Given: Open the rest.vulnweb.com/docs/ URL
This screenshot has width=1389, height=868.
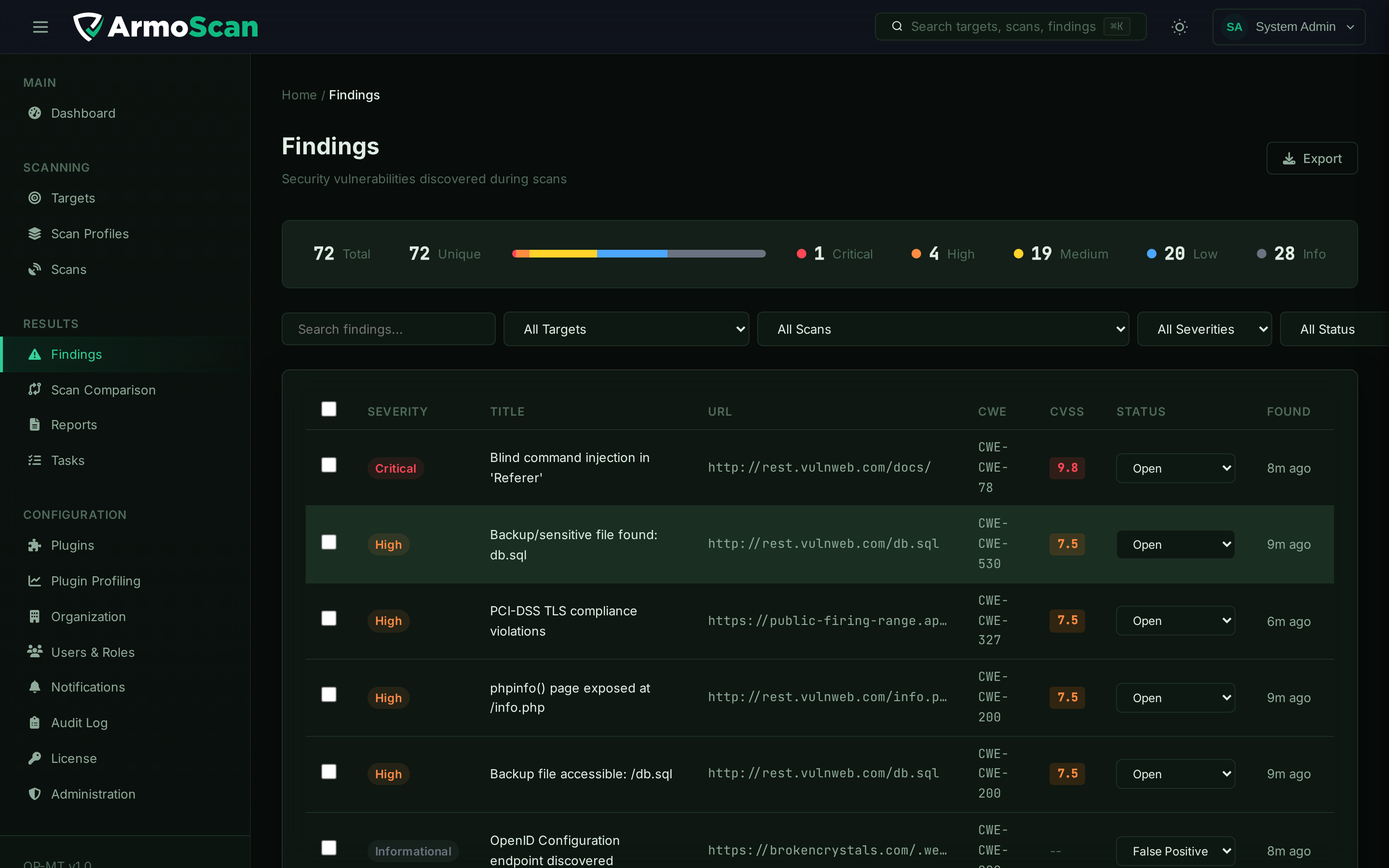Looking at the screenshot, I should [x=819, y=467].
